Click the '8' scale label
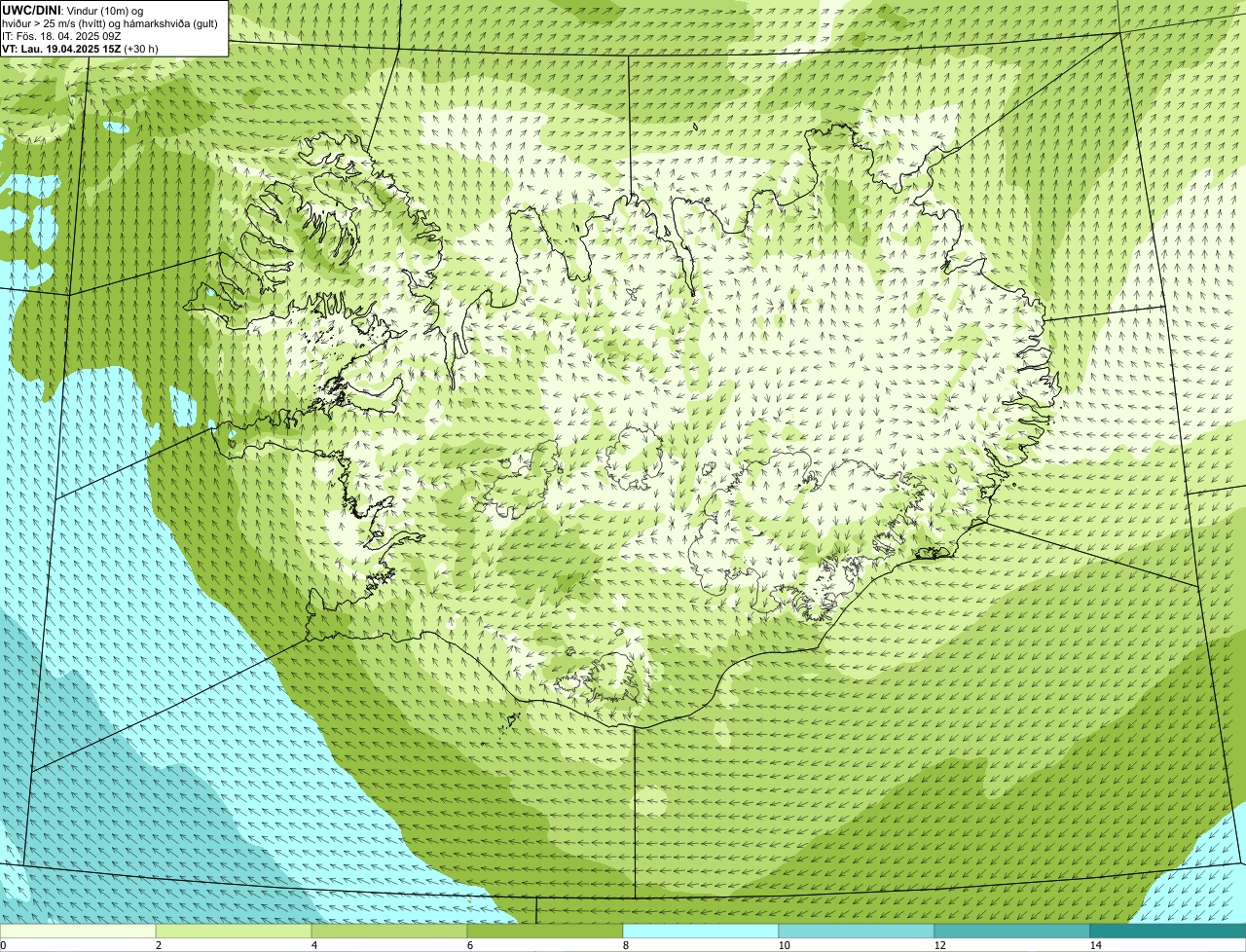 click(625, 945)
